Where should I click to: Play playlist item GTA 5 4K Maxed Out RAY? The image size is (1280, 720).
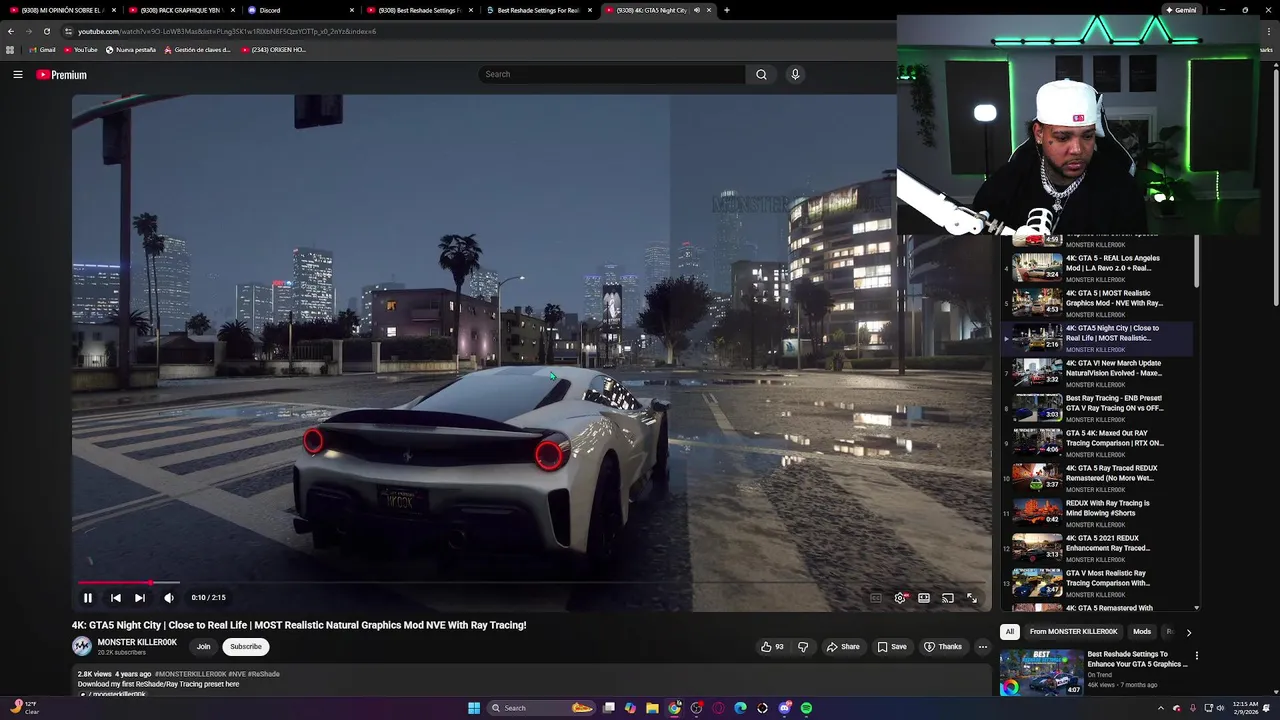click(1098, 443)
